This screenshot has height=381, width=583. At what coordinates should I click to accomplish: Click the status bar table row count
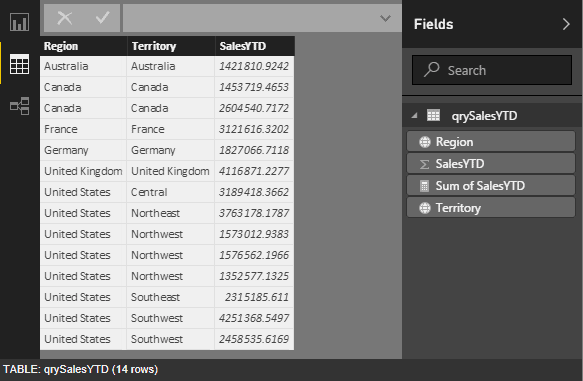(x=80, y=369)
